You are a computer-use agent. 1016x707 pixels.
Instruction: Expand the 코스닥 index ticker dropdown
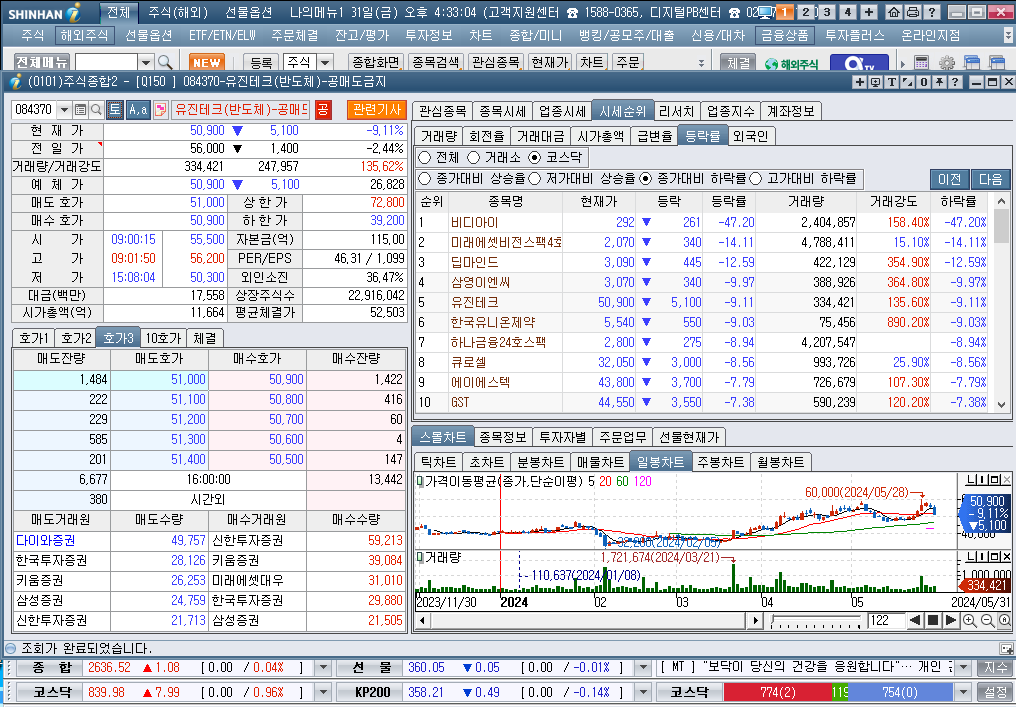point(323,692)
